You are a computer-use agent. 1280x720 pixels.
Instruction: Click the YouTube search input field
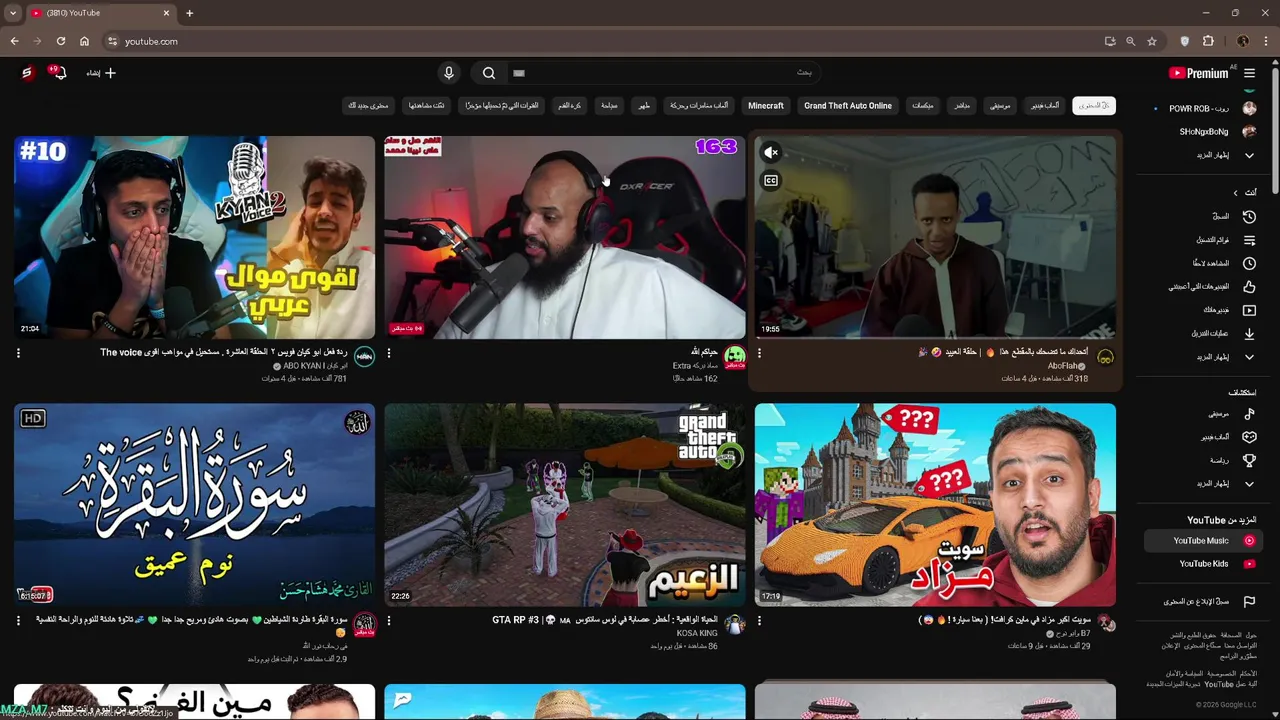(665, 73)
